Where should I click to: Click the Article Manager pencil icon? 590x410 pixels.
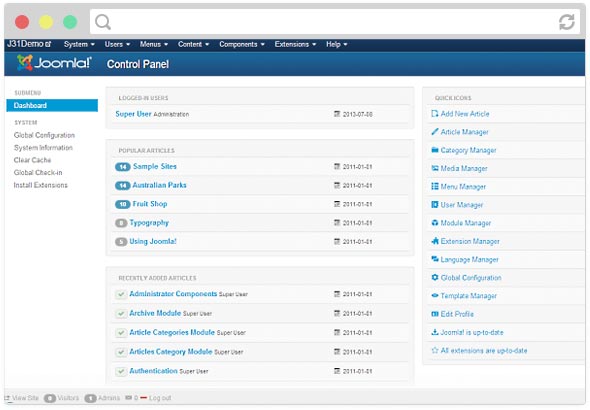click(435, 132)
